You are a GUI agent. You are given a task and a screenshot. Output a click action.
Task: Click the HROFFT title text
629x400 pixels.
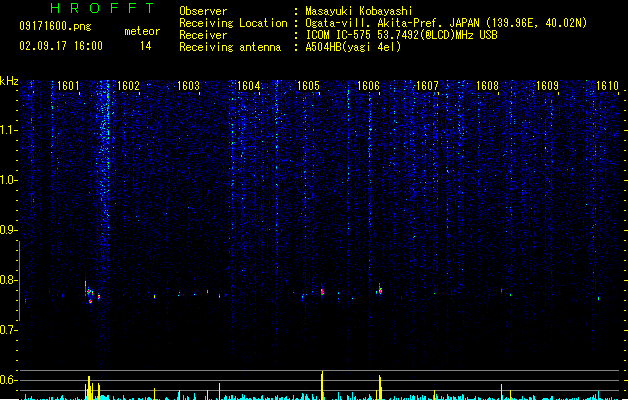(x=103, y=8)
